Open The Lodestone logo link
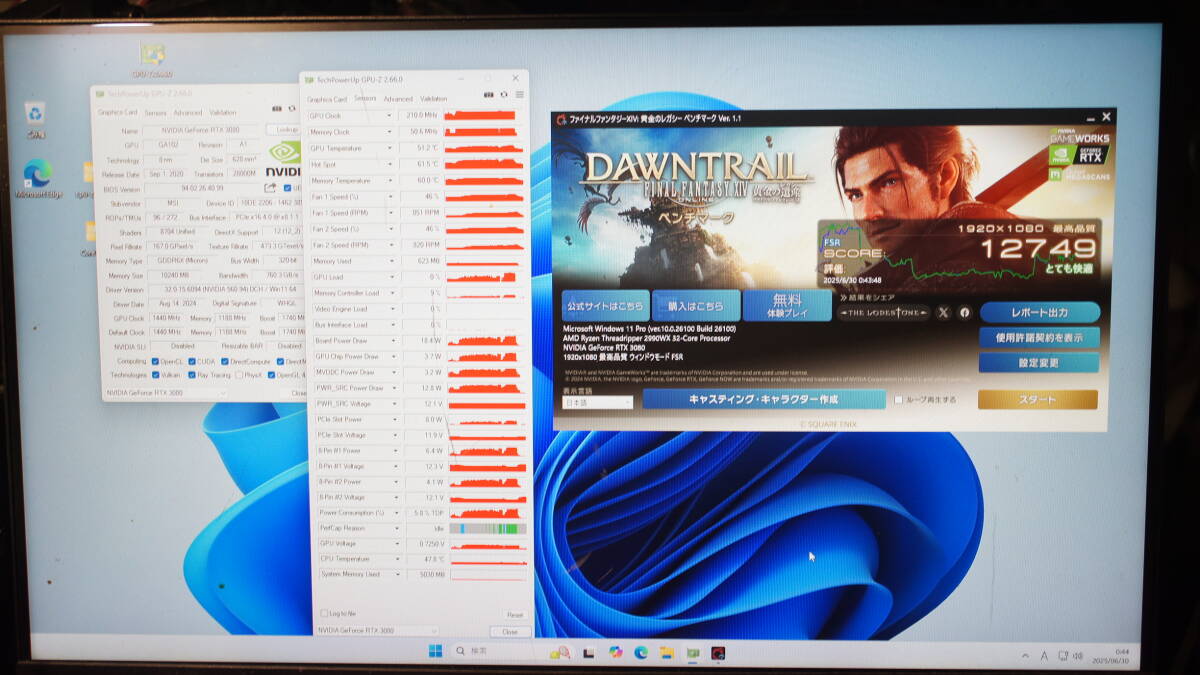 click(882, 313)
